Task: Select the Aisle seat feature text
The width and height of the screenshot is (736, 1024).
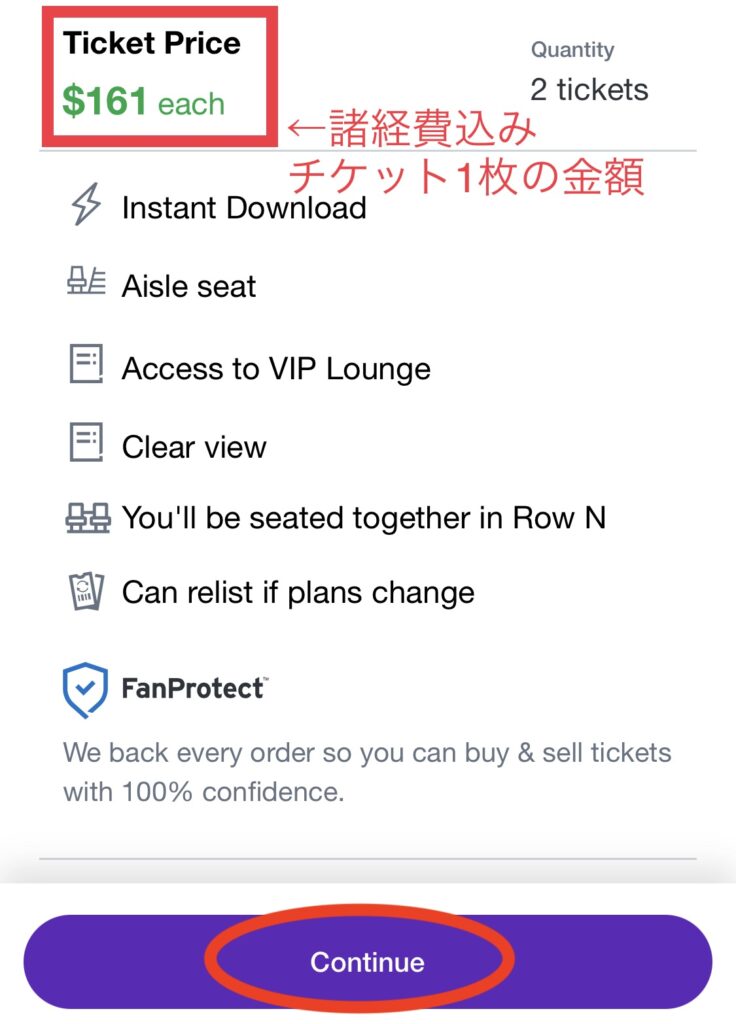Action: 189,286
